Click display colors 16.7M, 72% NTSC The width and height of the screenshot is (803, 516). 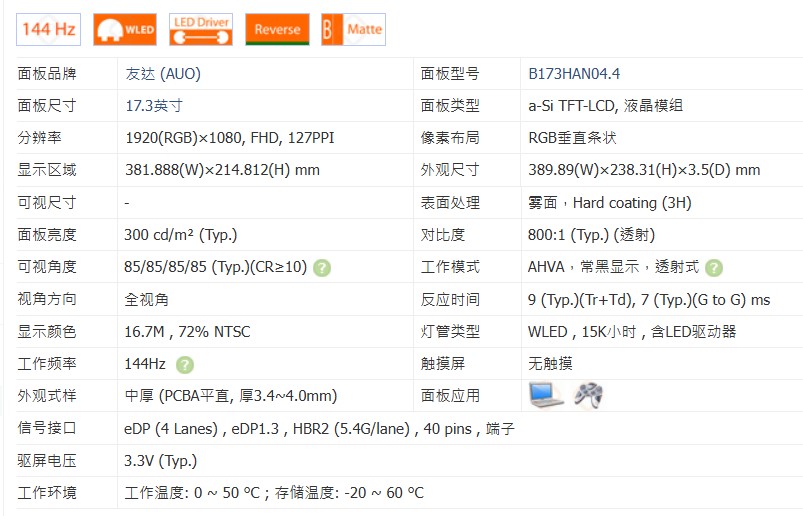coord(187,332)
